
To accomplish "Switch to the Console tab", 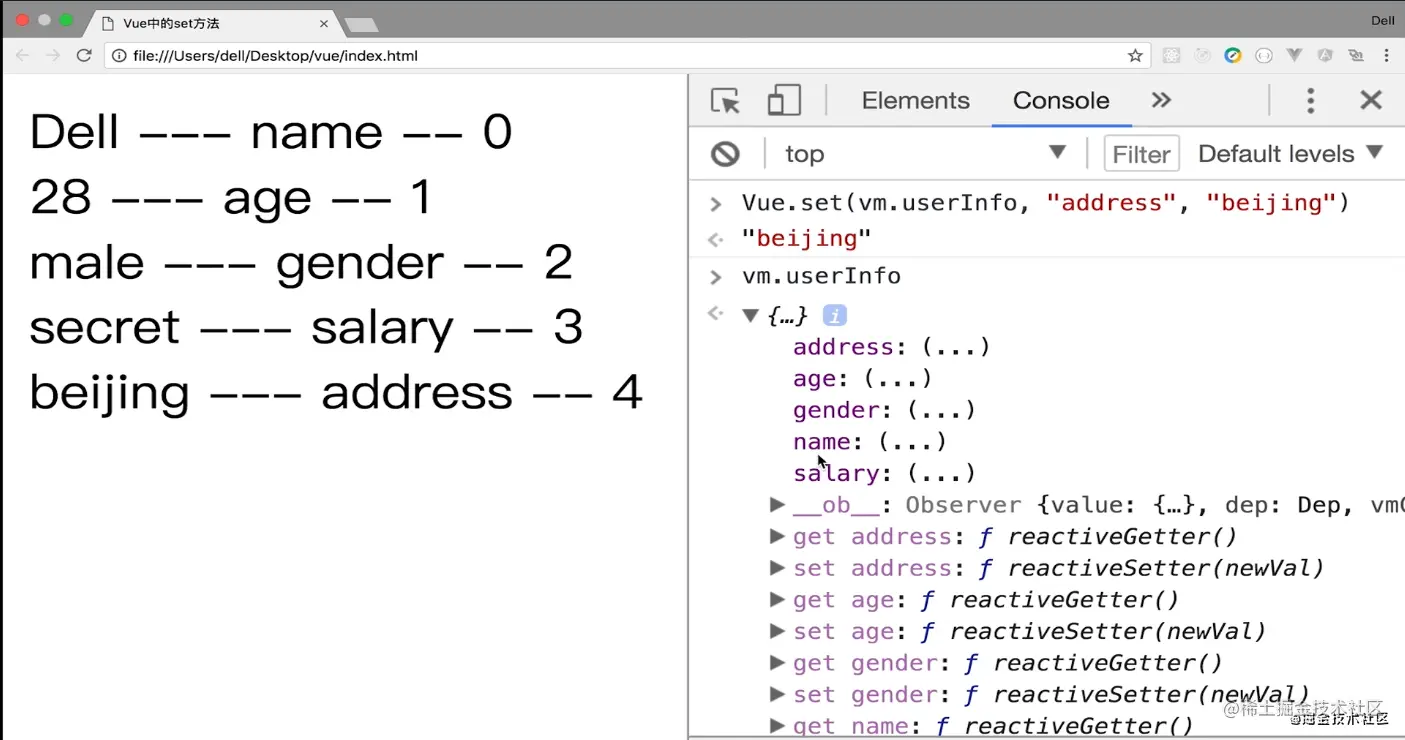I will (1061, 100).
